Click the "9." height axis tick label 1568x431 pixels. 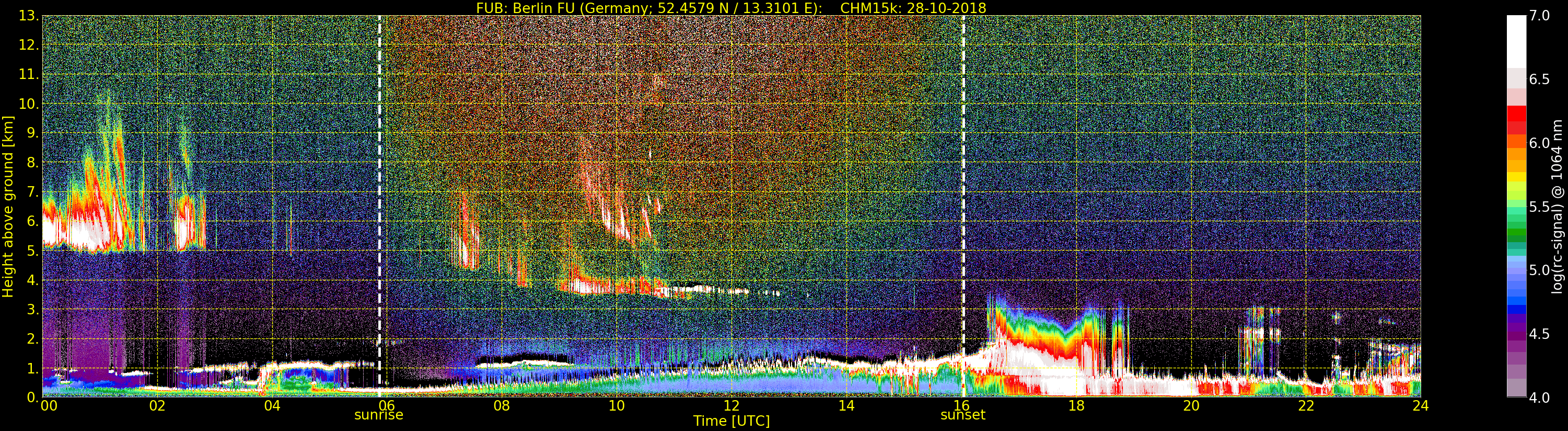click(33, 133)
